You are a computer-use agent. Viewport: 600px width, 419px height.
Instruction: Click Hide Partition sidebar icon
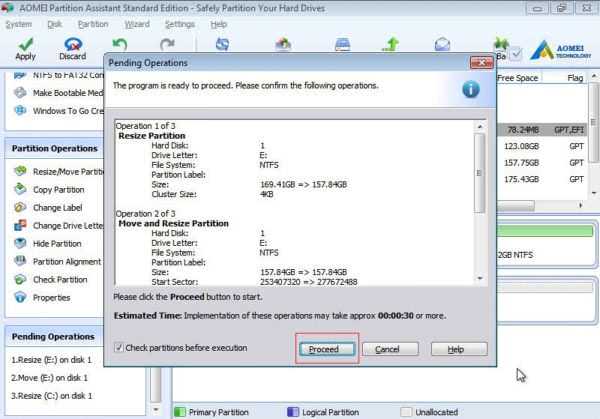(20, 243)
